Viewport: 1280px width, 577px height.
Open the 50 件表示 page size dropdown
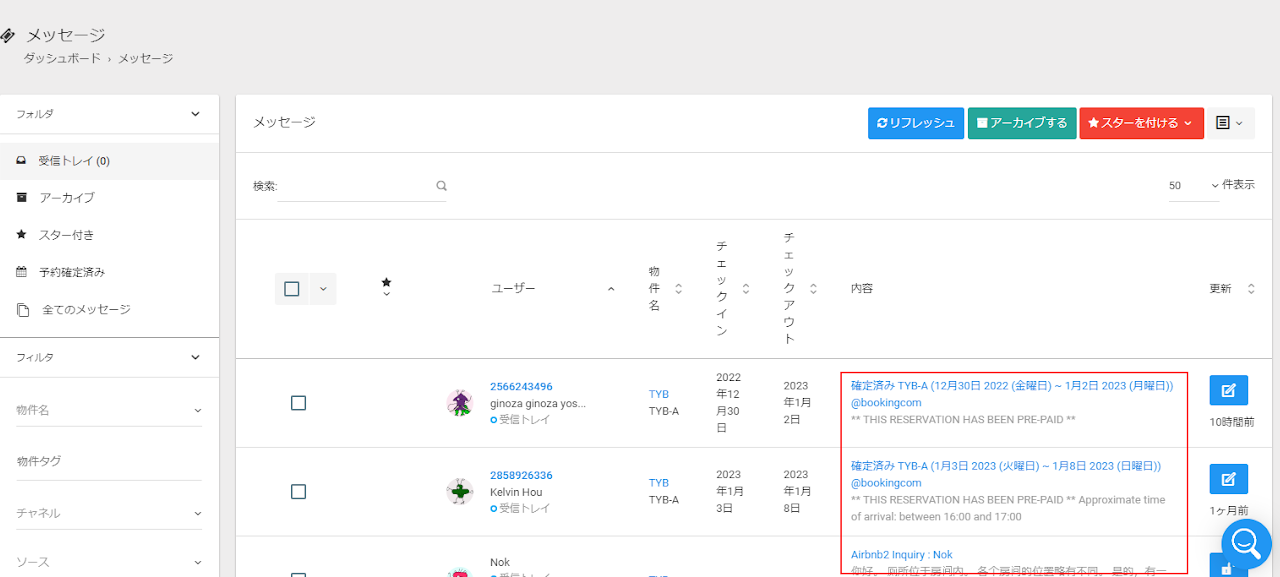1194,186
